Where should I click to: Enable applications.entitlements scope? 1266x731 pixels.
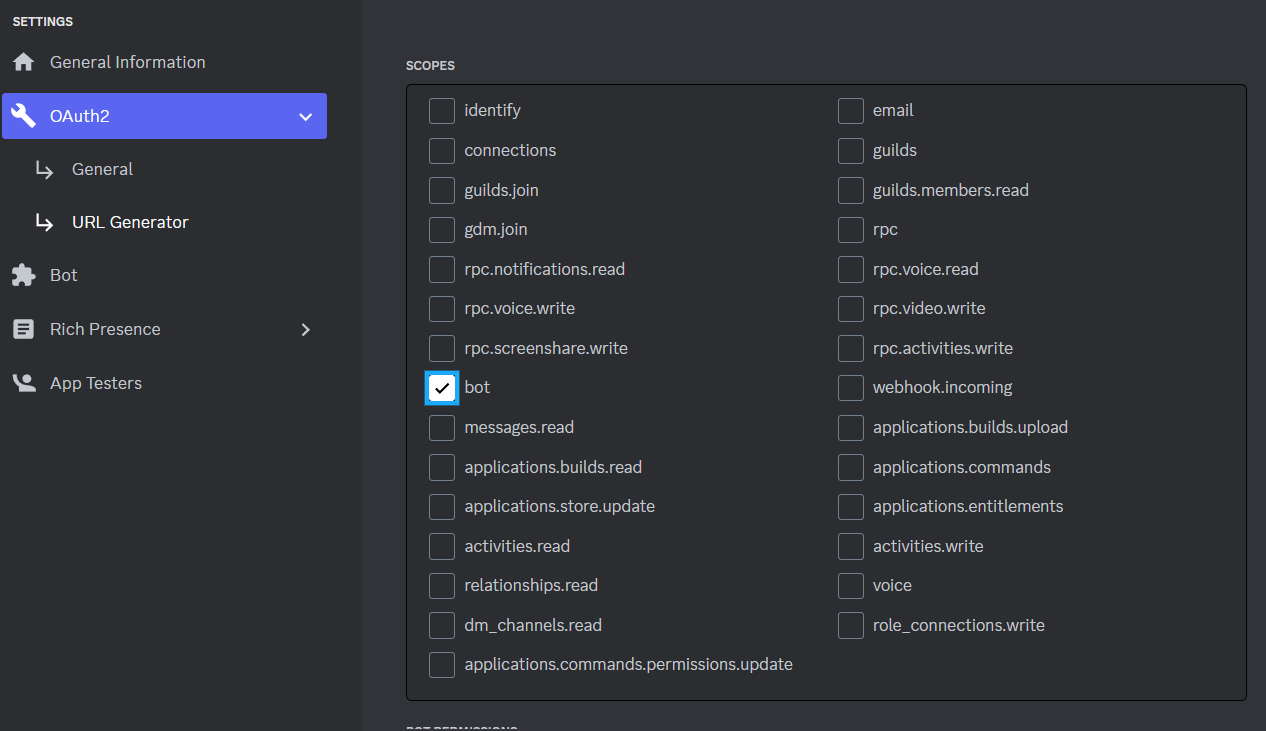click(851, 507)
